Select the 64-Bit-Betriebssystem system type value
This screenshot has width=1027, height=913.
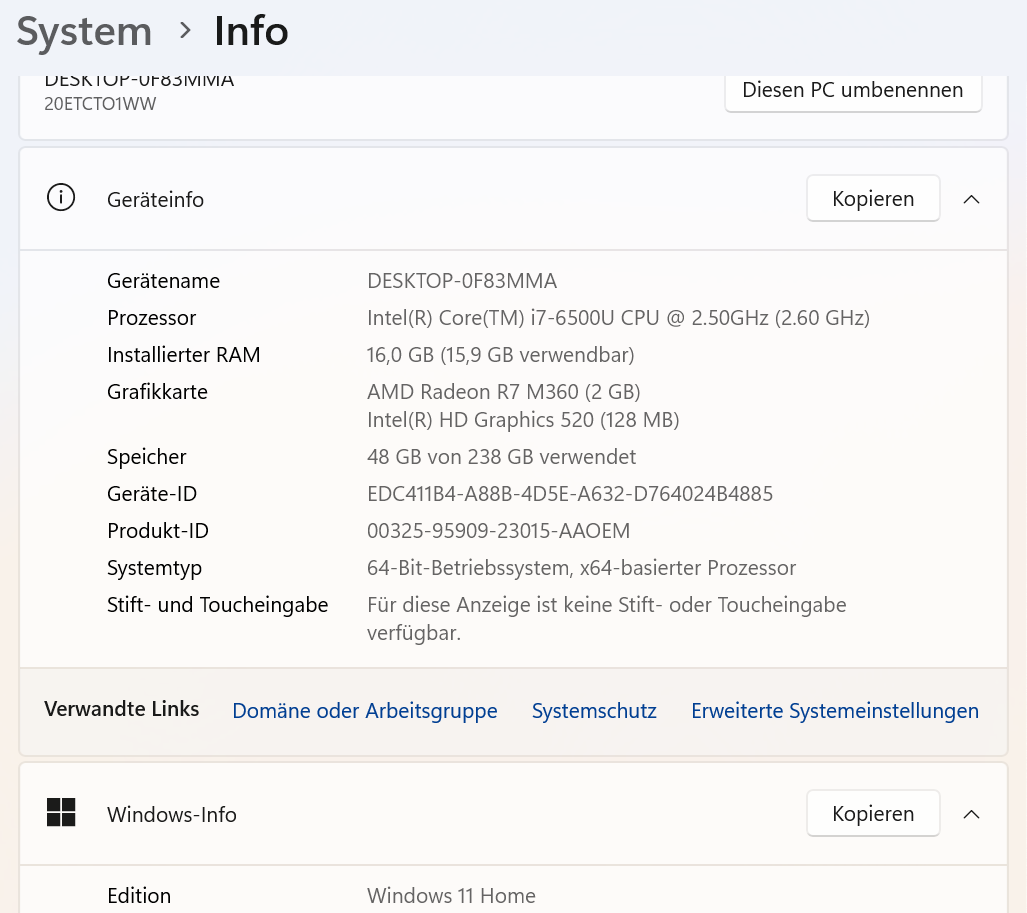[581, 568]
